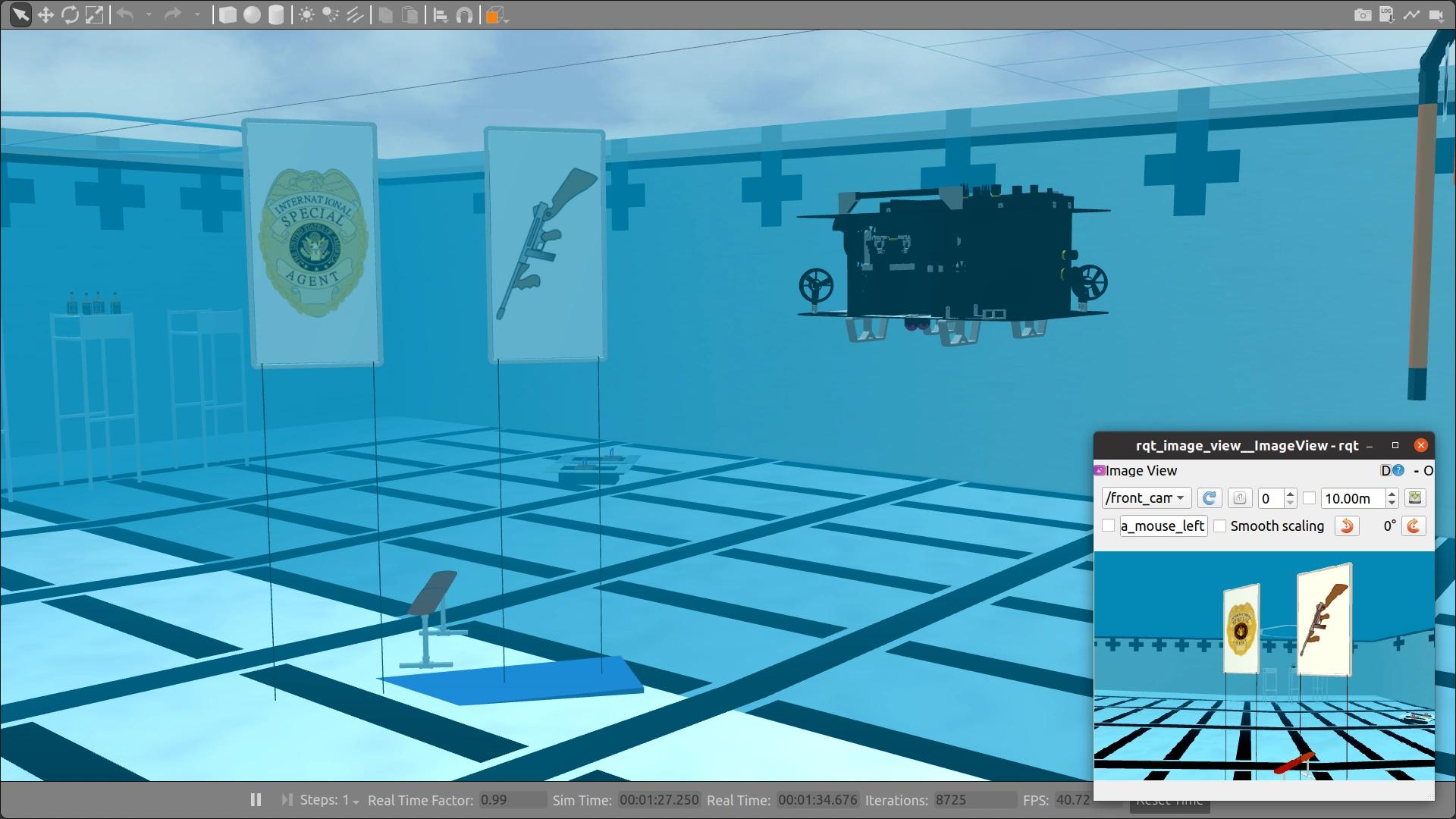Expand the Steps count dropdown

pos(356,802)
